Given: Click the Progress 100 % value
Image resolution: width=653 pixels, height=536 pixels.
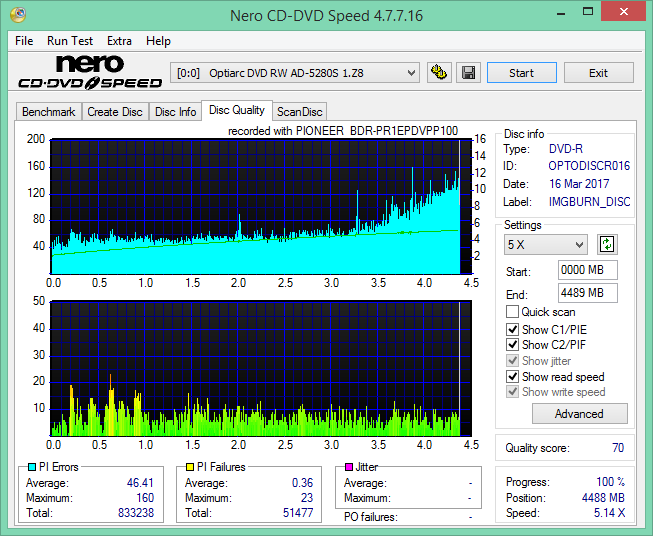Looking at the screenshot, I should click(611, 482).
